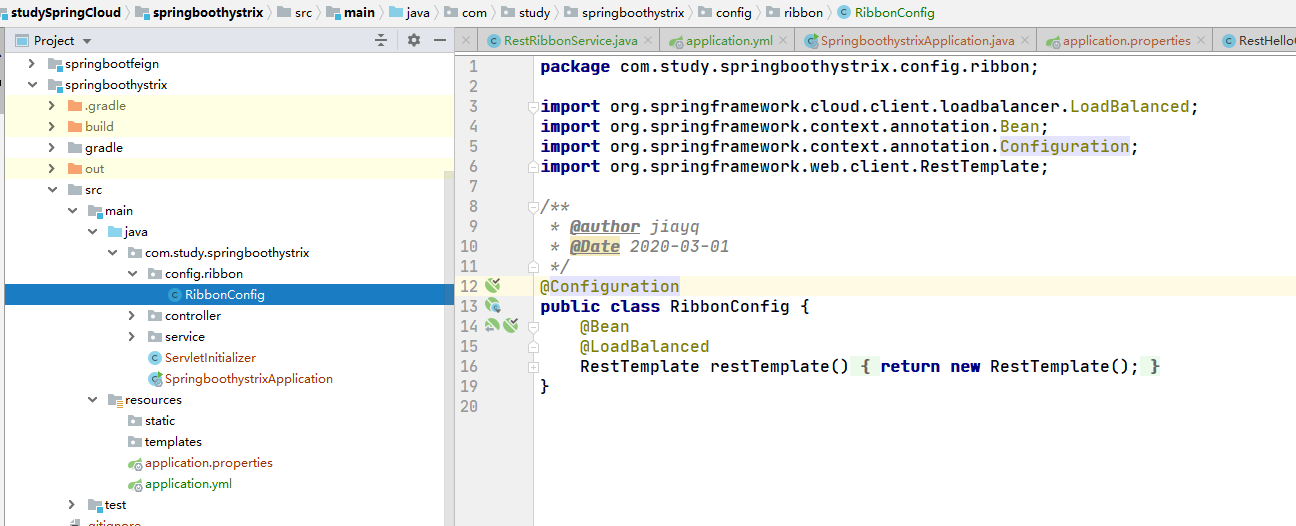Click main in the navigation breadcrumb
1296x526 pixels.
tap(359, 13)
